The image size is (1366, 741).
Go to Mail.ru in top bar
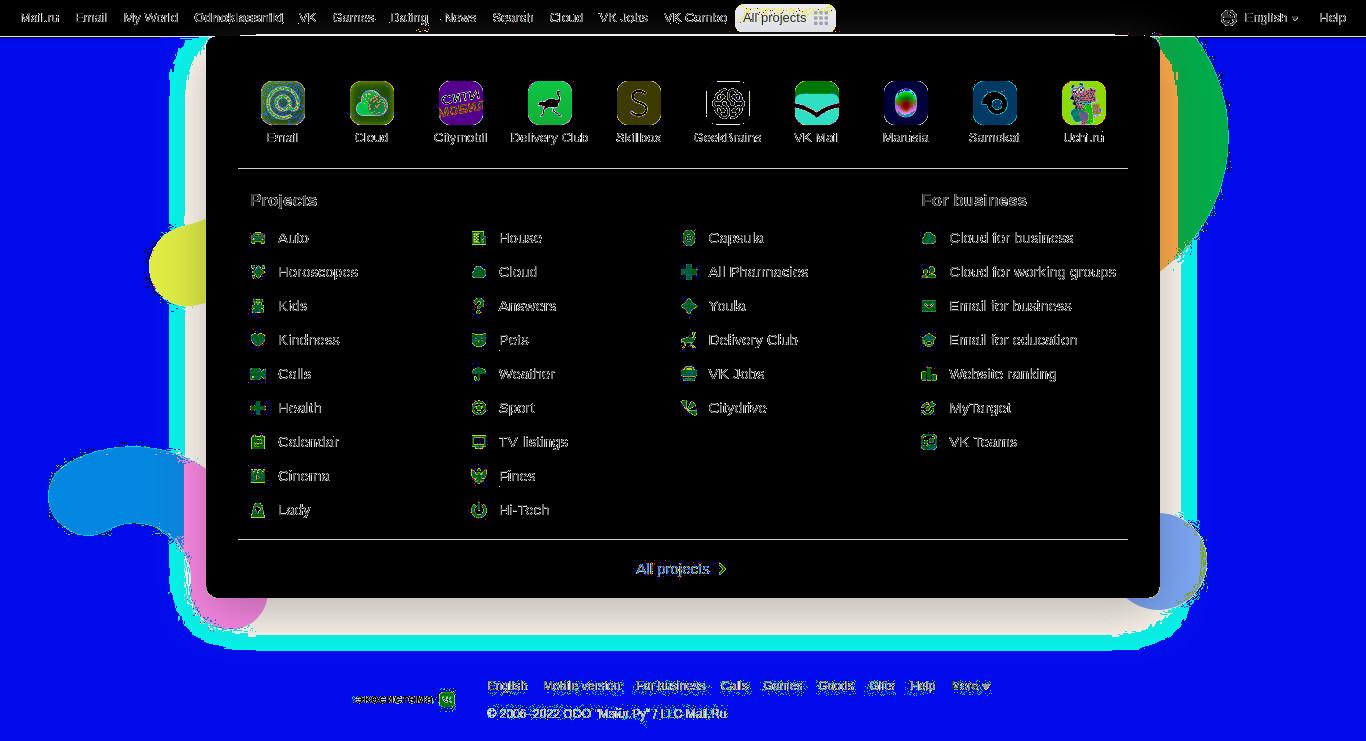[x=40, y=18]
